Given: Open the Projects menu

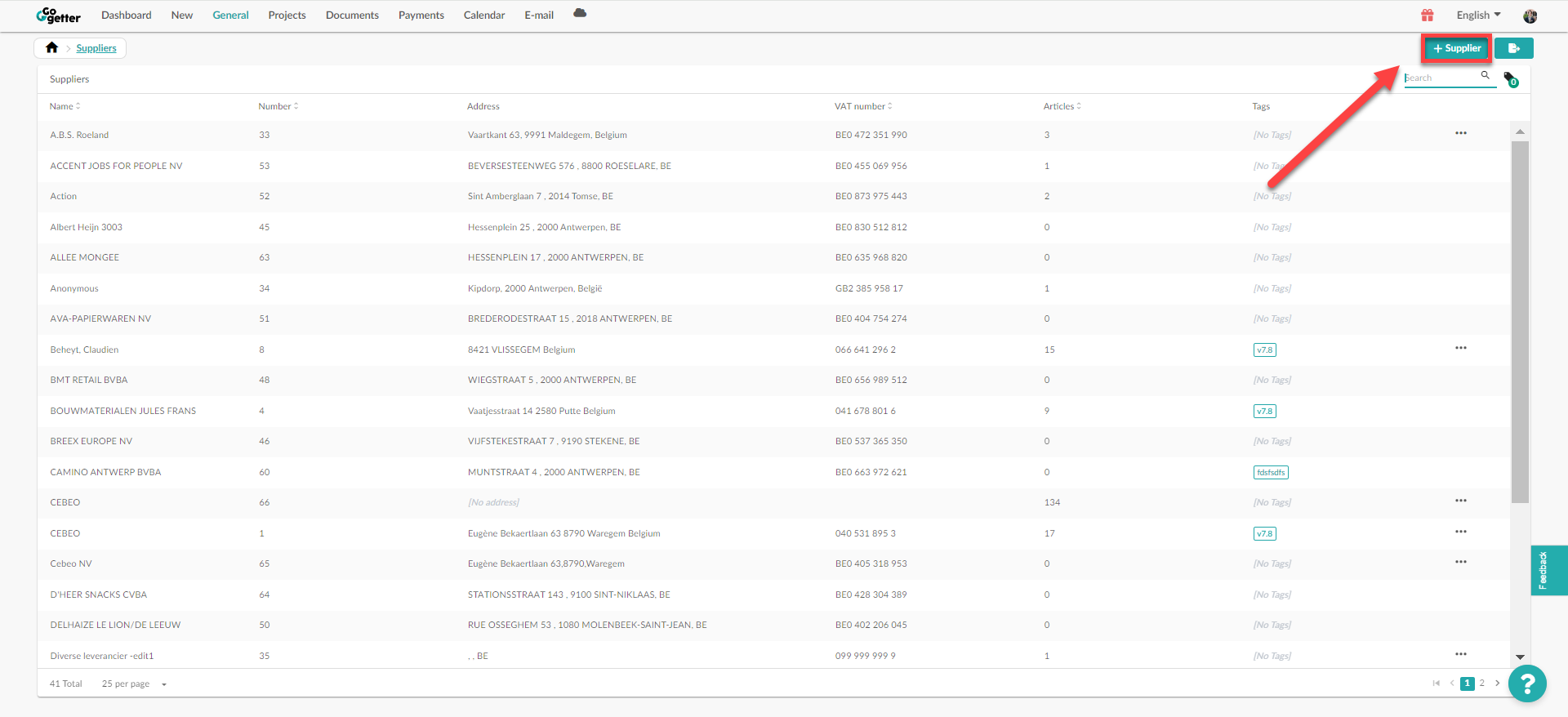Looking at the screenshot, I should [287, 16].
